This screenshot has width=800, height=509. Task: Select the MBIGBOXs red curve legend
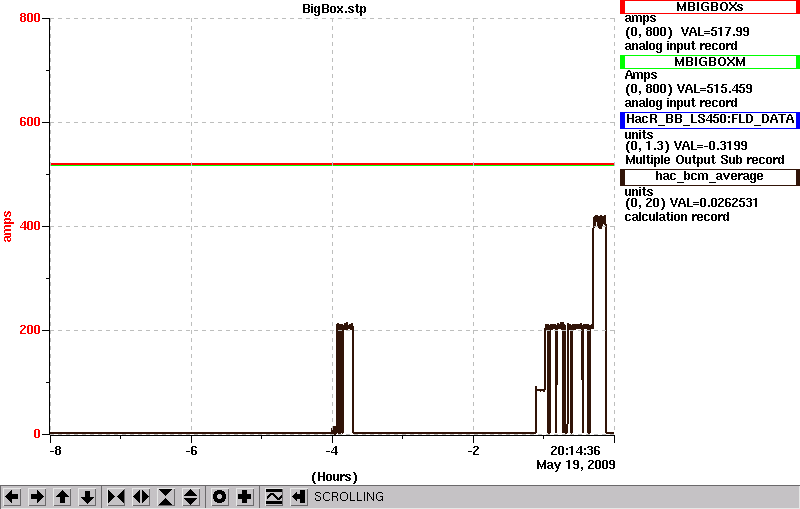[710, 7]
